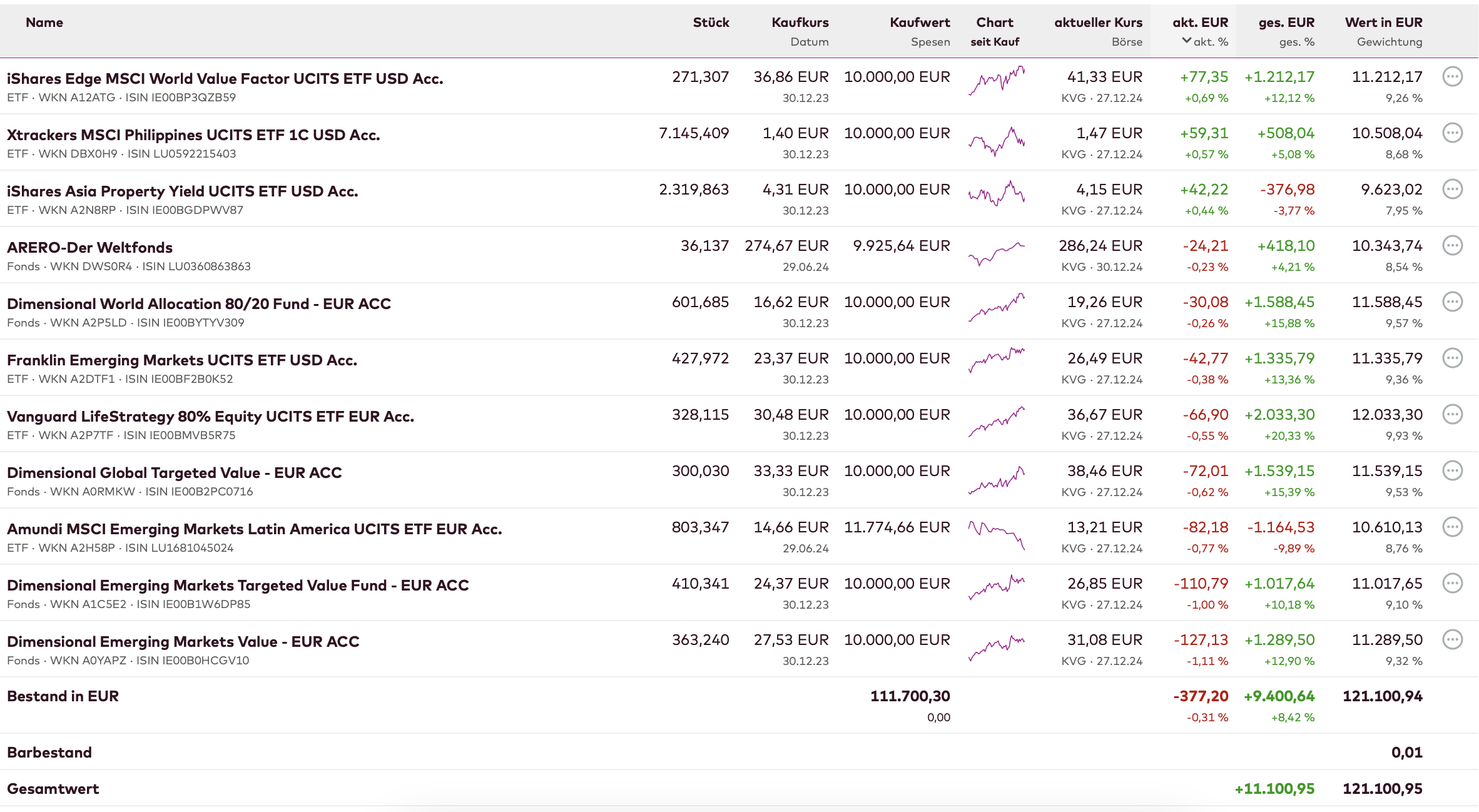The height and width of the screenshot is (812, 1479).
Task: Open options menu for Franklin Emerging Markets ETF
Action: click(x=1452, y=358)
